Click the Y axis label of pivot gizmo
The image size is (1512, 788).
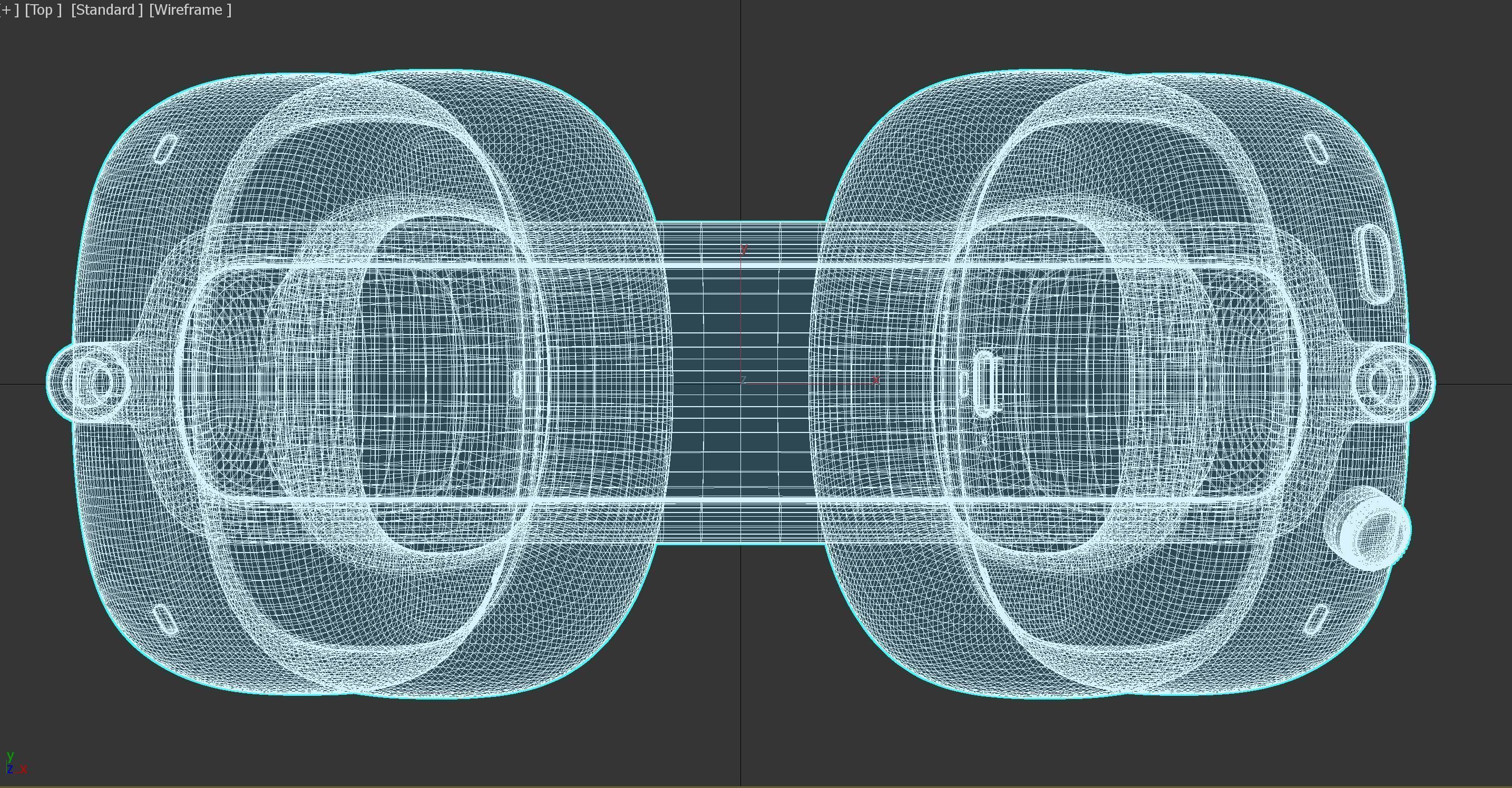744,249
